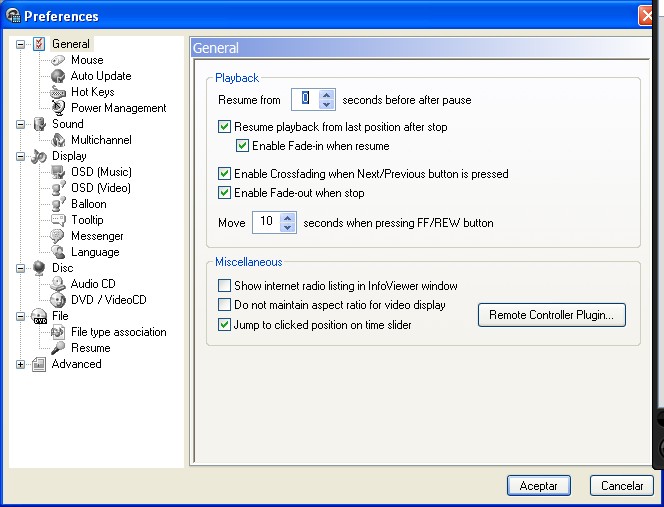This screenshot has height=507, width=664.
Task: Select Audio CD tree item
Action: [93, 284]
